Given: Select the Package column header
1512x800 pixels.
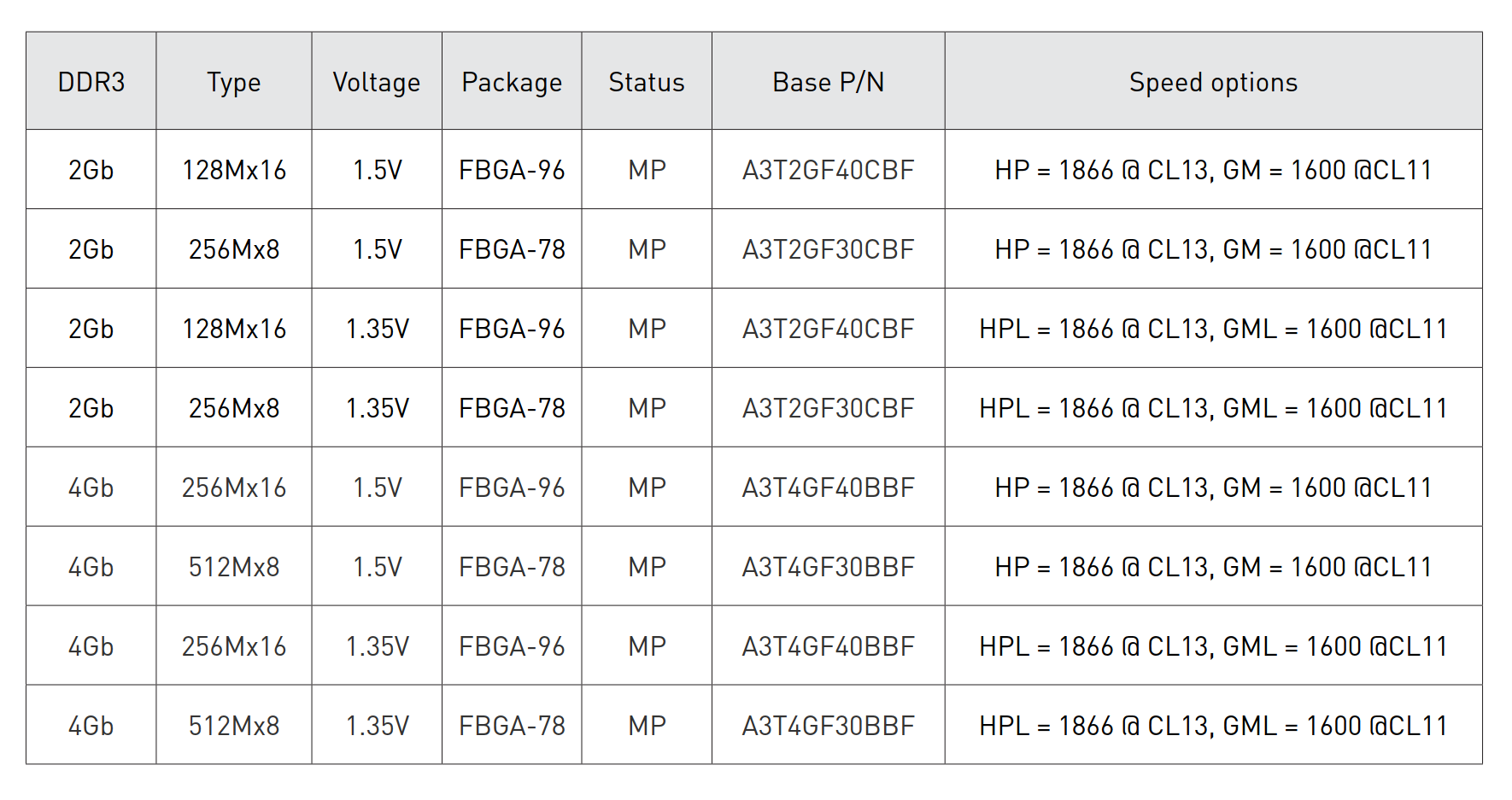Looking at the screenshot, I should (512, 82).
